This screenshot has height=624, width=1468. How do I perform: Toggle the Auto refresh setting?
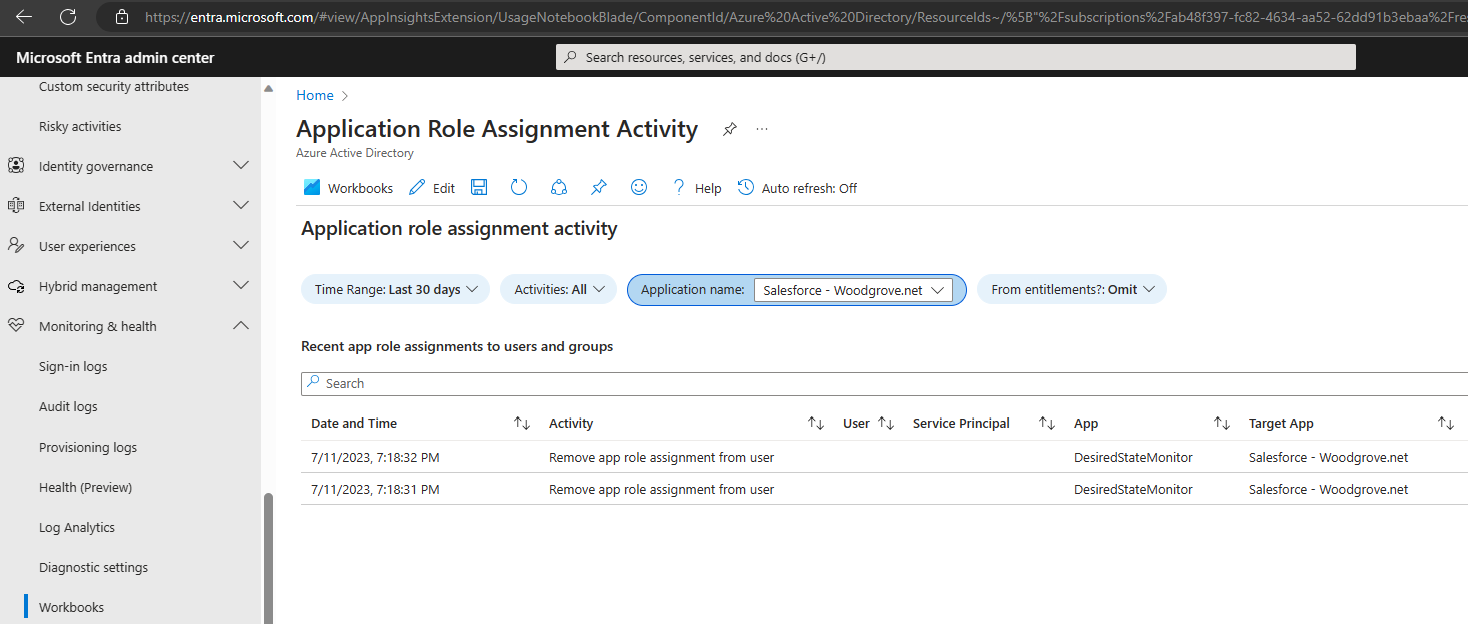pos(797,188)
